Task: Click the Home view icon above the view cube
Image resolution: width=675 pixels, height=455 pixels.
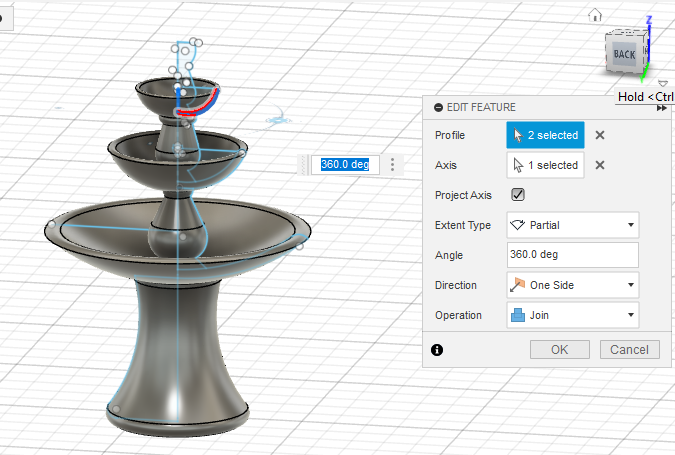Action: pyautogui.click(x=595, y=15)
